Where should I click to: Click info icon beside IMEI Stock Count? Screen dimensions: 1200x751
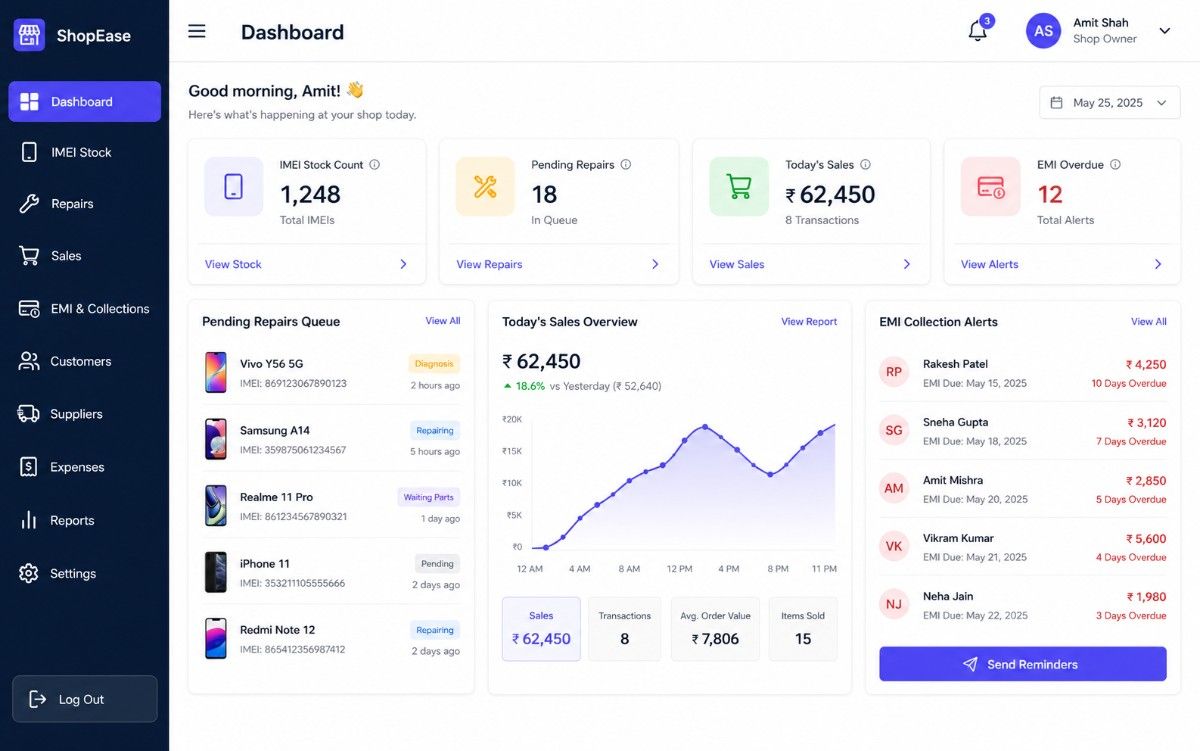click(x=374, y=165)
